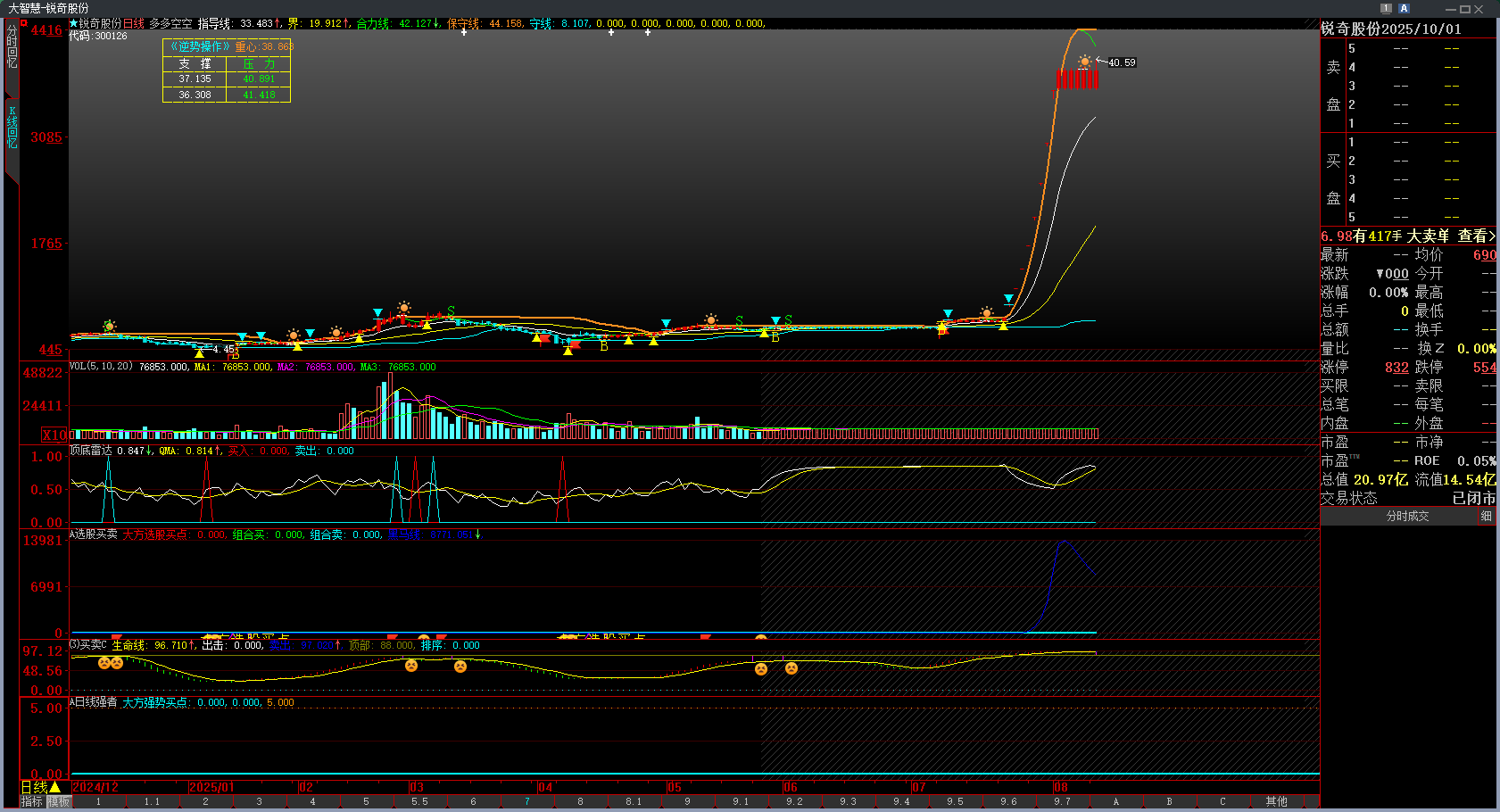The width and height of the screenshot is (1500, 812).
Task: Click the VOL(5,10,20) indicator label
Action: pyautogui.click(x=101, y=367)
